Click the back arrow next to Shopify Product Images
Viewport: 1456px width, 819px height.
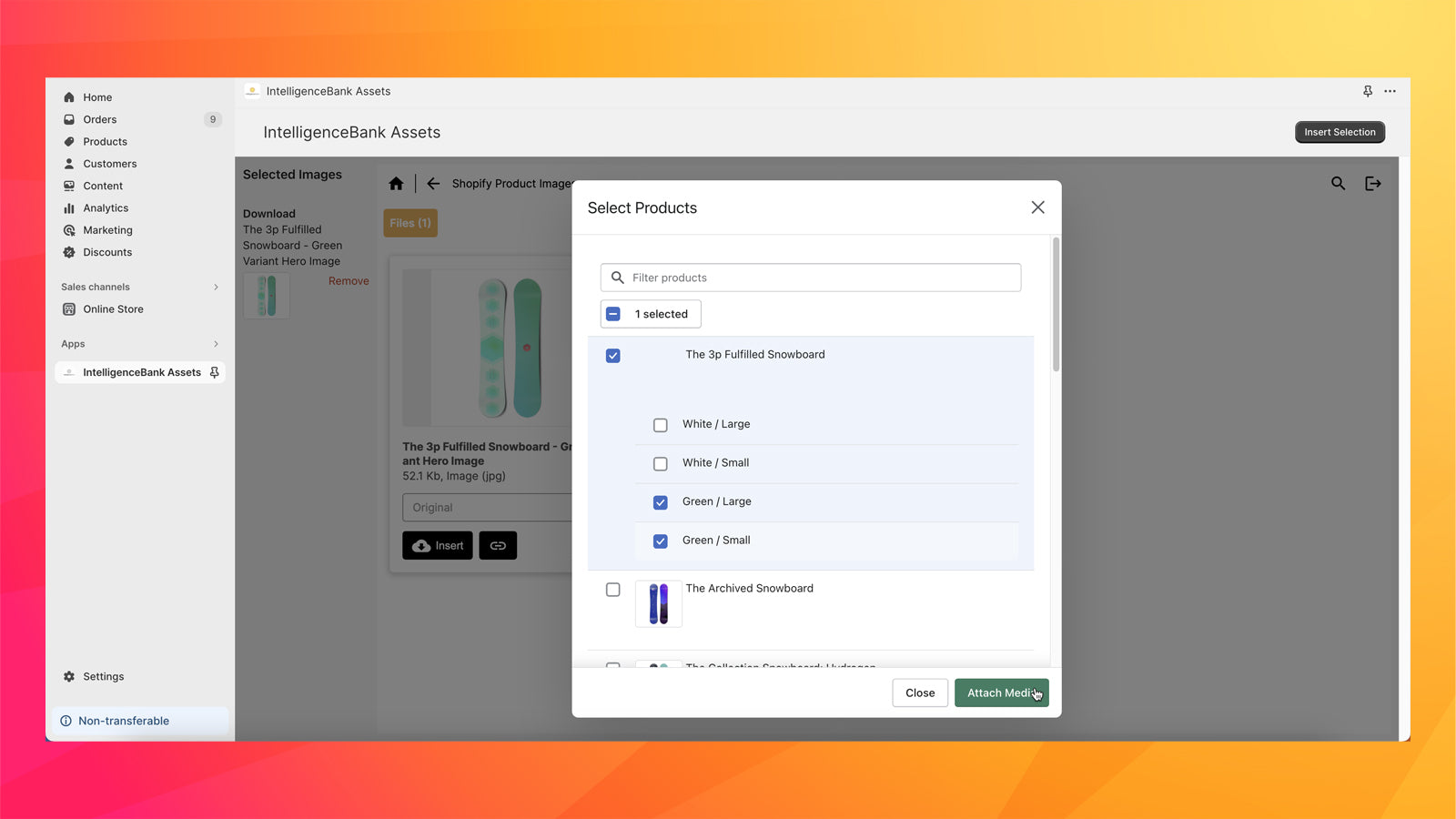click(433, 183)
